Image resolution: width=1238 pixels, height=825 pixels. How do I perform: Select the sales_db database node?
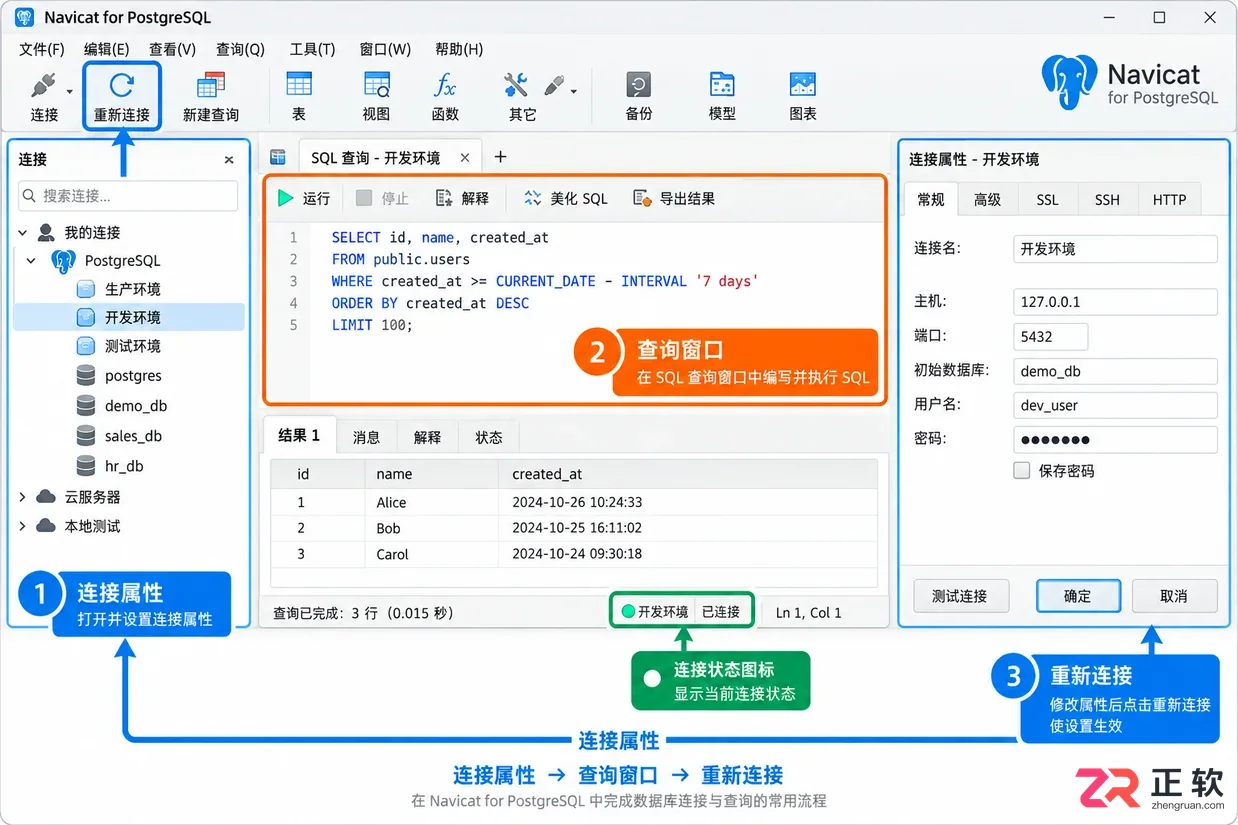(x=133, y=436)
